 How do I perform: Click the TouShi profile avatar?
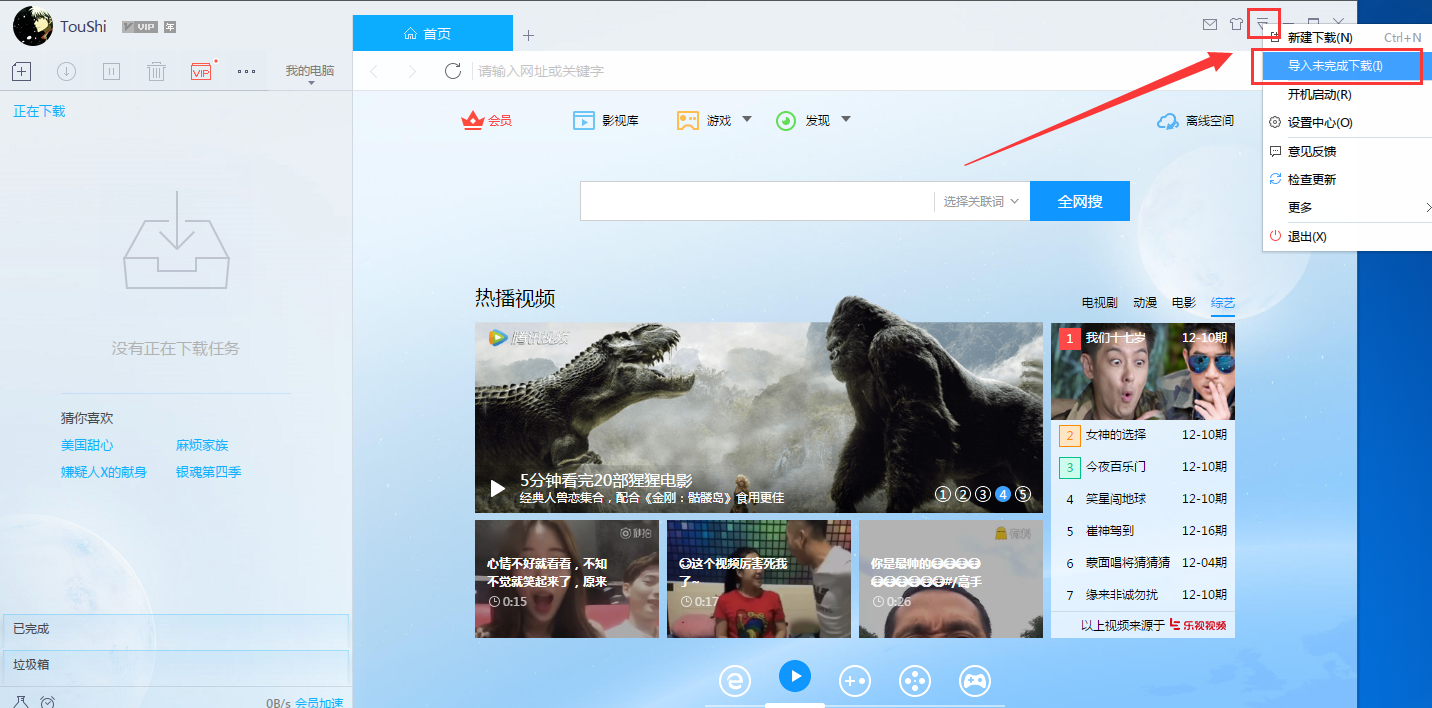tap(33, 26)
